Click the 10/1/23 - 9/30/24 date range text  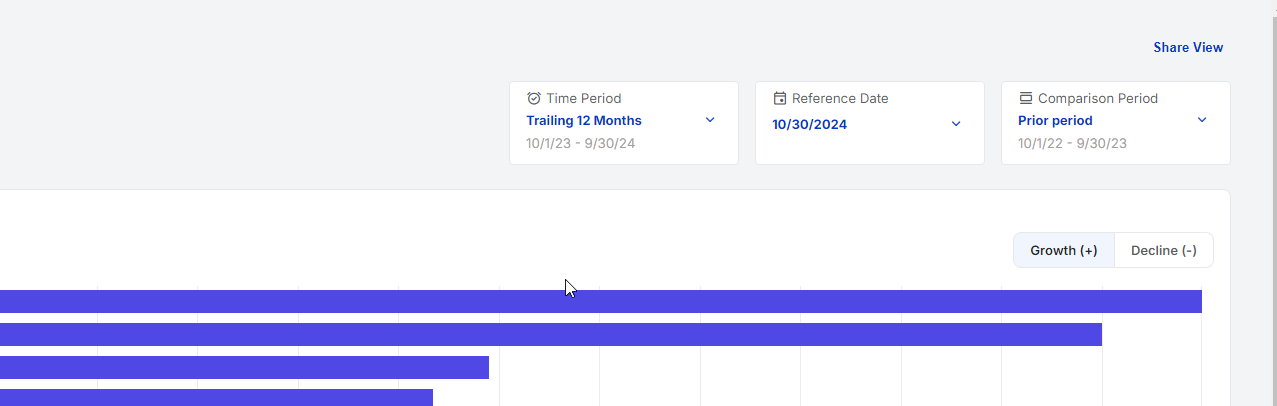click(580, 143)
